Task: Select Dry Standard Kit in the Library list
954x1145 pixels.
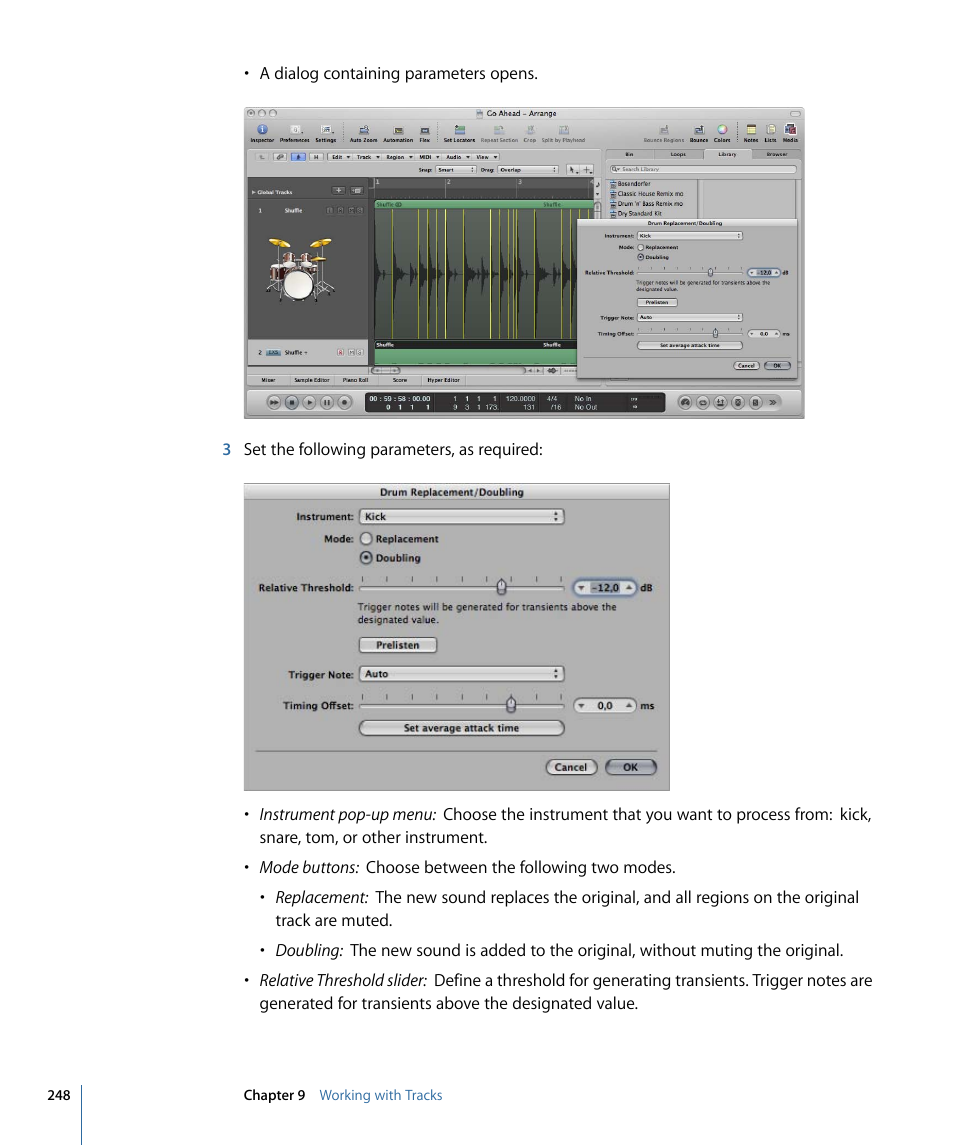Action: [x=640, y=213]
